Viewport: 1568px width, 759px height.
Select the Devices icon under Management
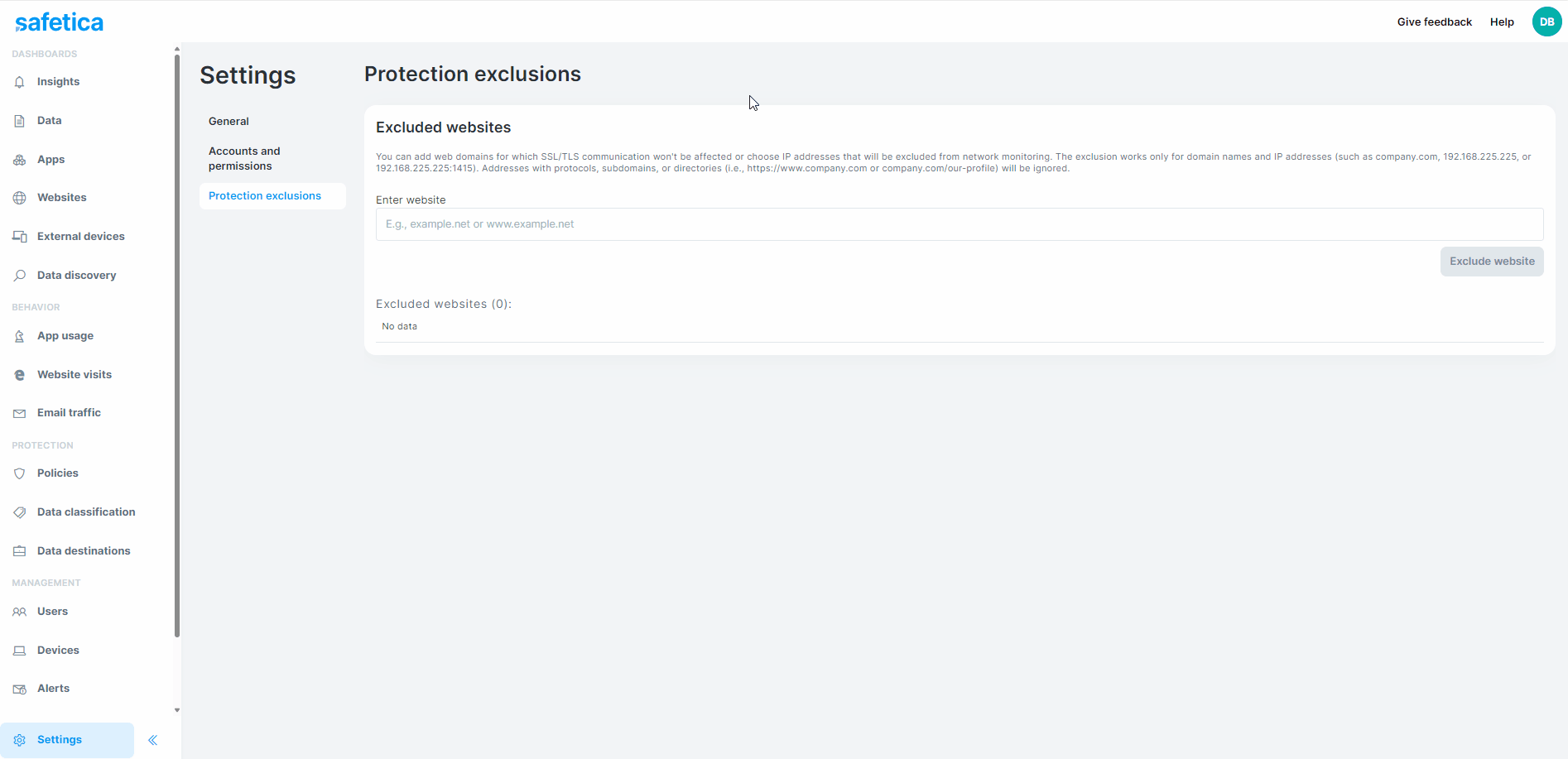pyautogui.click(x=19, y=650)
